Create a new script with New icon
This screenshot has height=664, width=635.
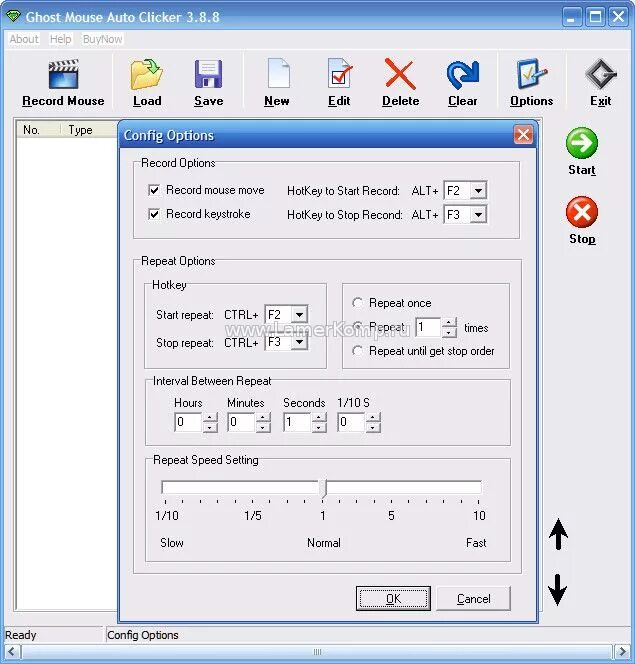point(279,73)
